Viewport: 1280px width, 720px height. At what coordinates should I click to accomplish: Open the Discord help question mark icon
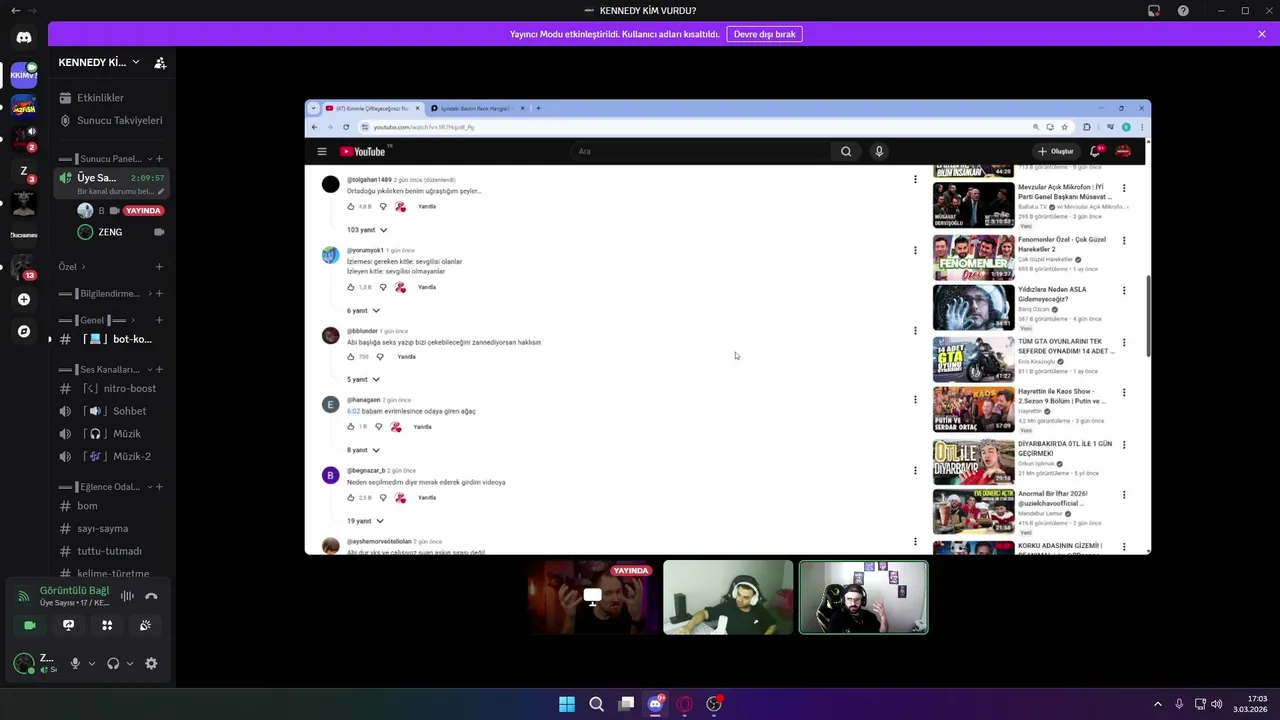[1183, 11]
